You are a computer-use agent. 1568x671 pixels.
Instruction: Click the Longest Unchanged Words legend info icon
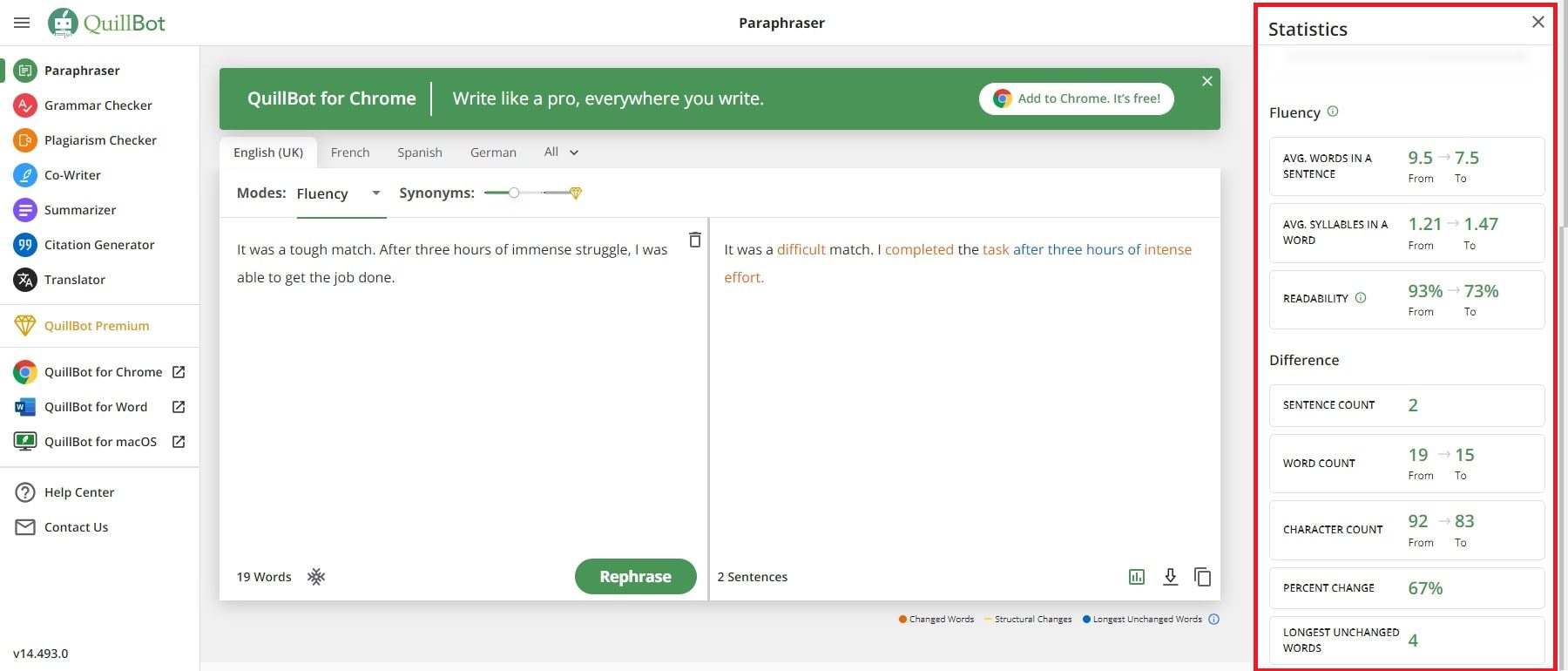point(1214,620)
